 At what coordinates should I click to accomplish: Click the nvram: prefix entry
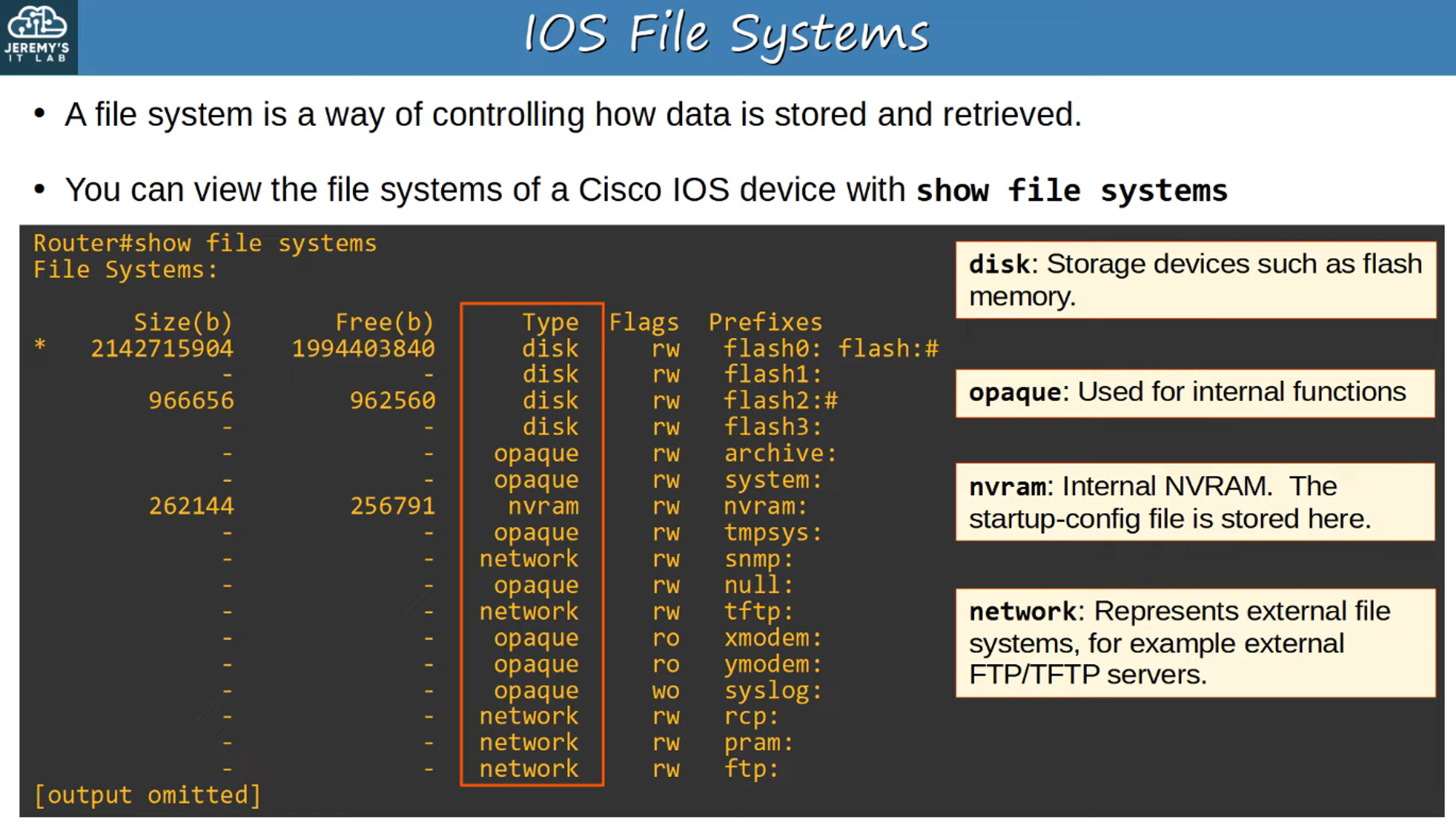pos(765,506)
